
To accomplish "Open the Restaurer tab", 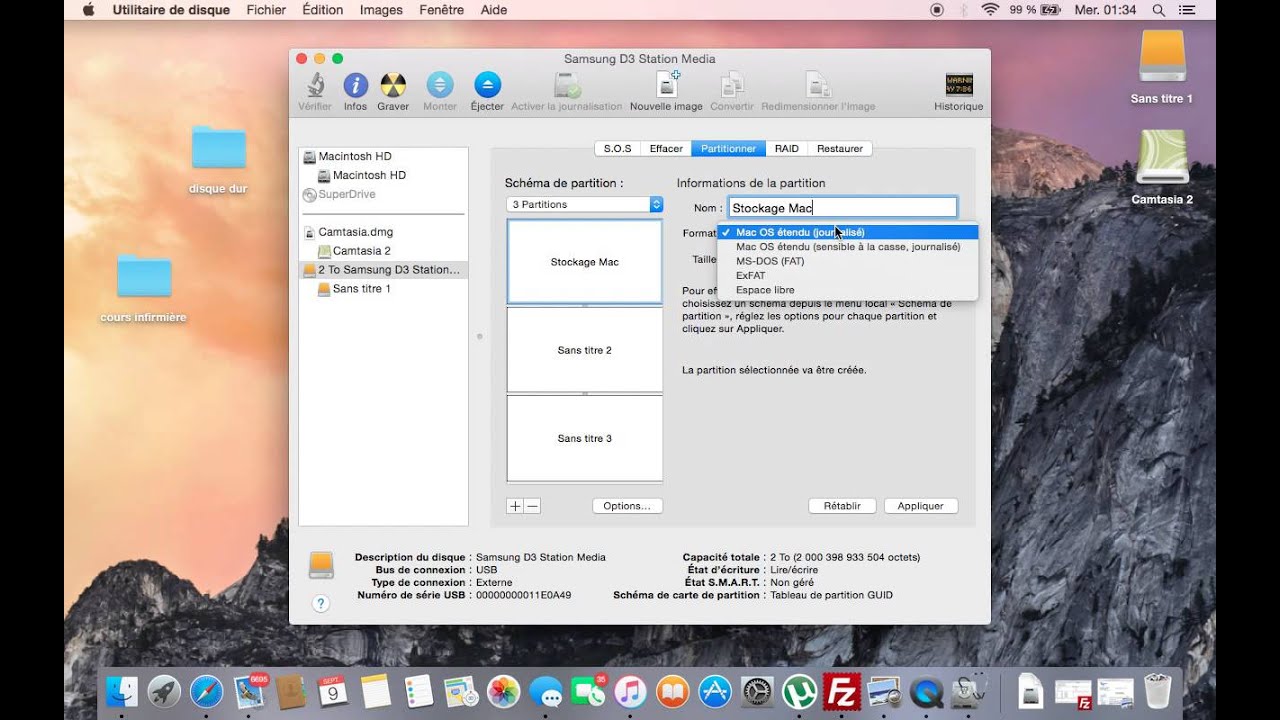I will point(840,148).
